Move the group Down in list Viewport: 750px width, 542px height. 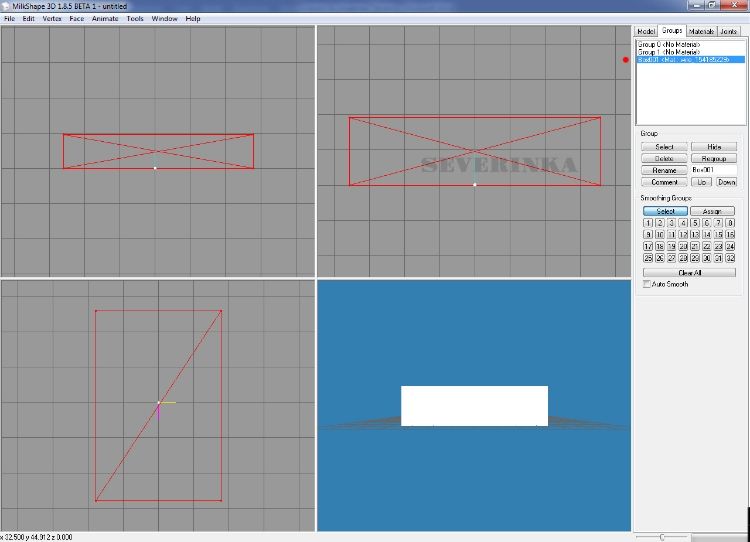[726, 182]
